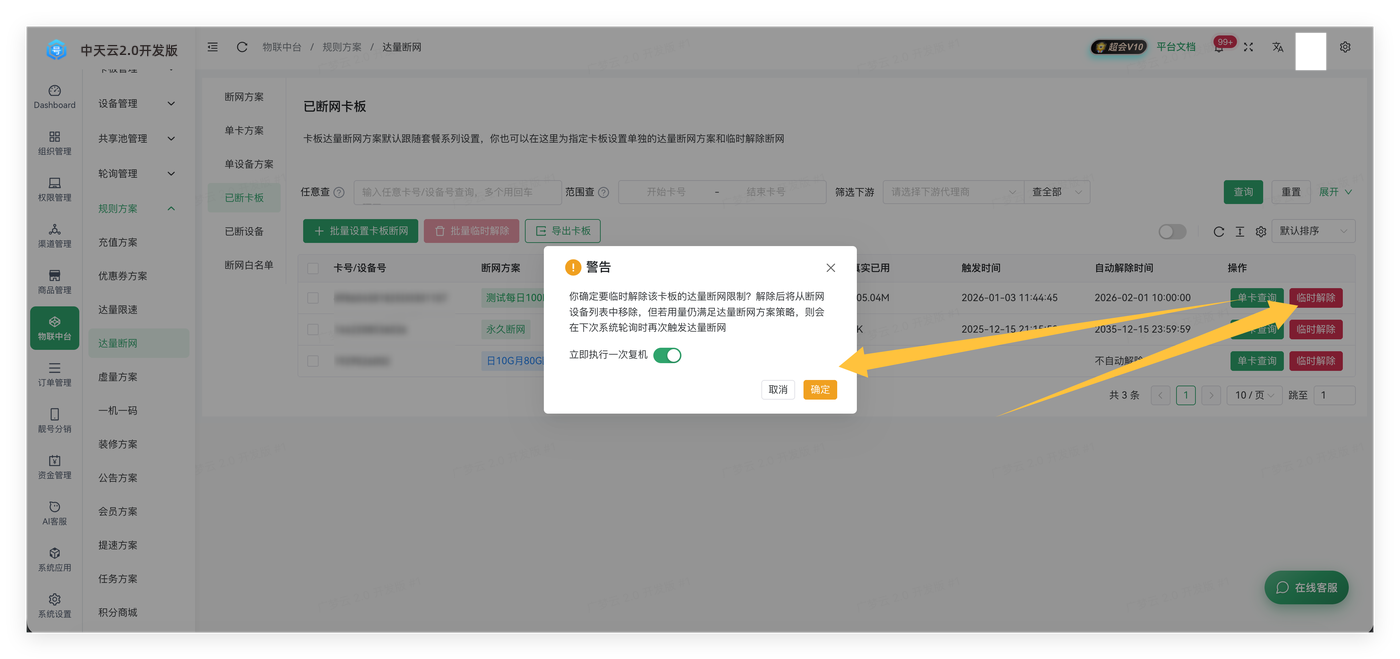Open header settings gear icon
This screenshot has height=659, width=1400.
1345,47
